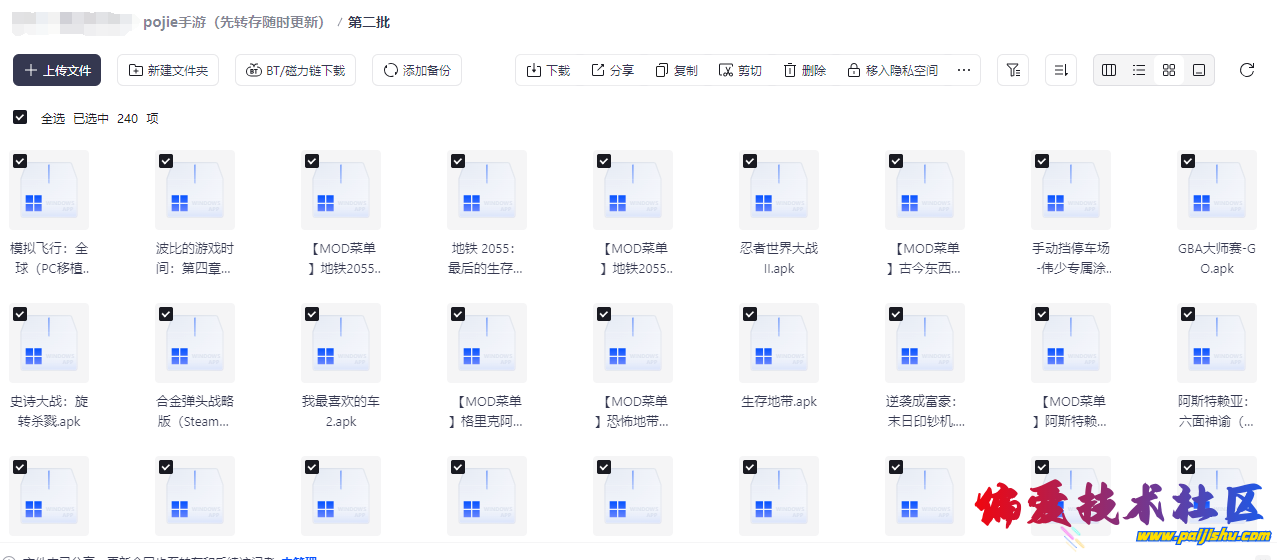Uncheck the 全选 select-all checkbox
Screen dimensions: 1277x560
(x=20, y=117)
